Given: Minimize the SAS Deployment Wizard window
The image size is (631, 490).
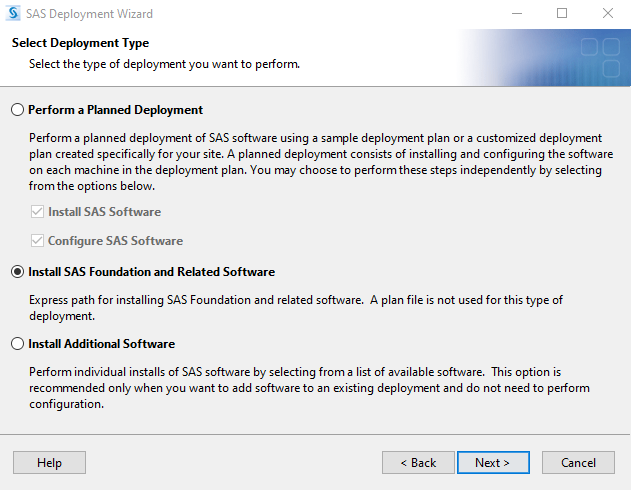Looking at the screenshot, I should (x=517, y=13).
